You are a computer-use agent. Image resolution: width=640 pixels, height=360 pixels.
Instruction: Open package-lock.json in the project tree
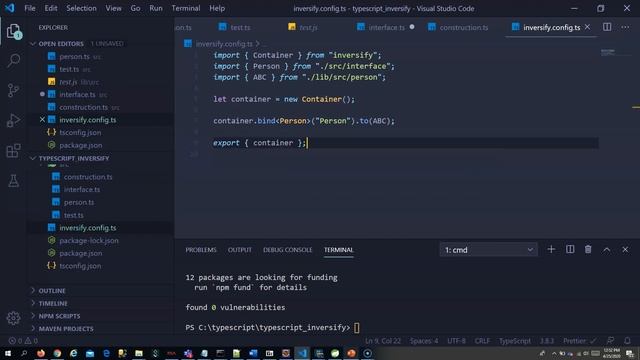click(89, 240)
